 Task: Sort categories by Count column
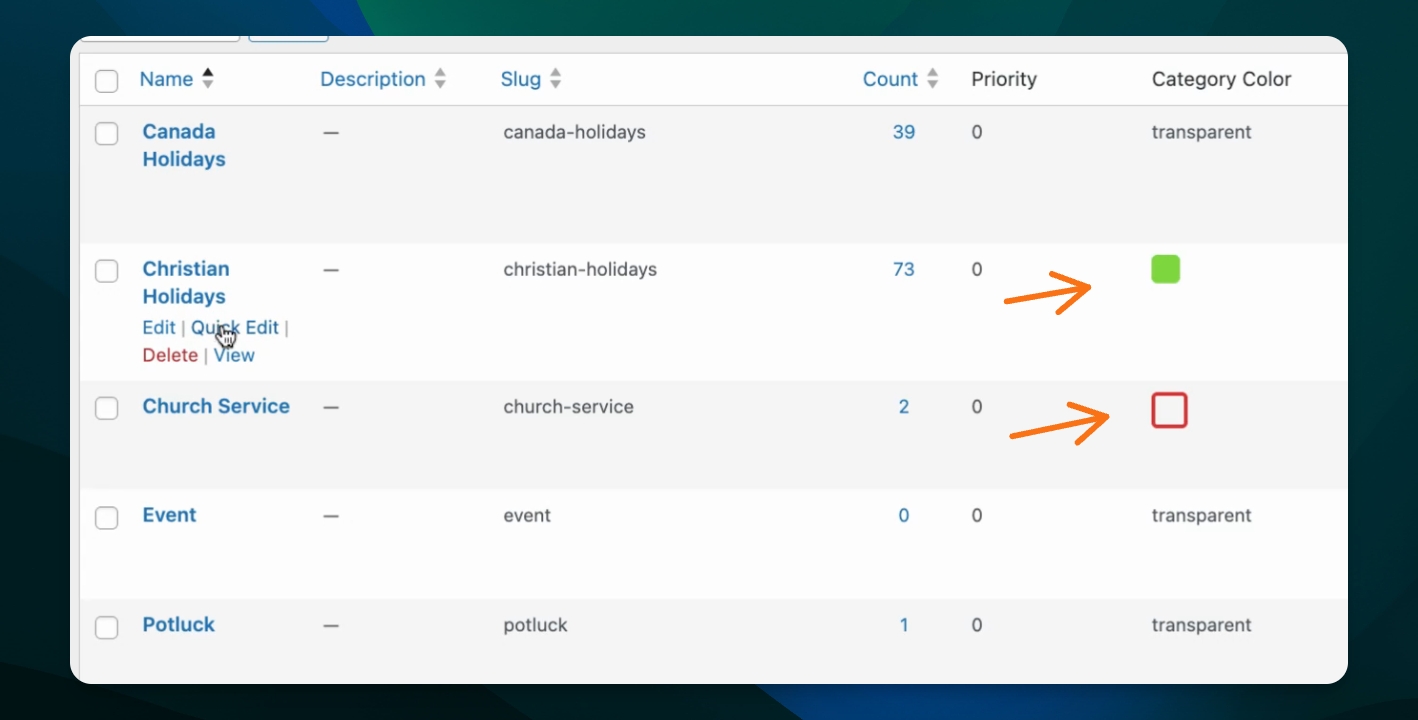coord(890,79)
